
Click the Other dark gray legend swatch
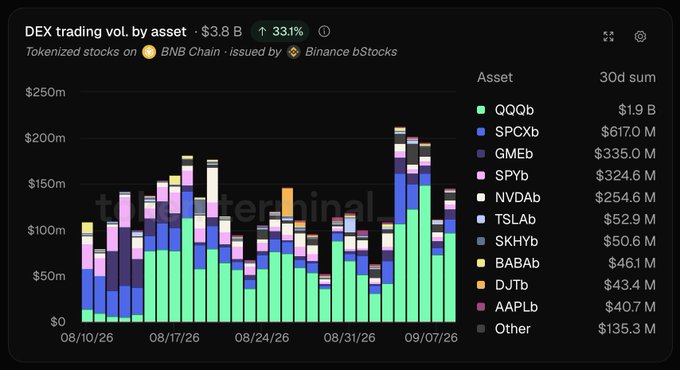point(481,328)
